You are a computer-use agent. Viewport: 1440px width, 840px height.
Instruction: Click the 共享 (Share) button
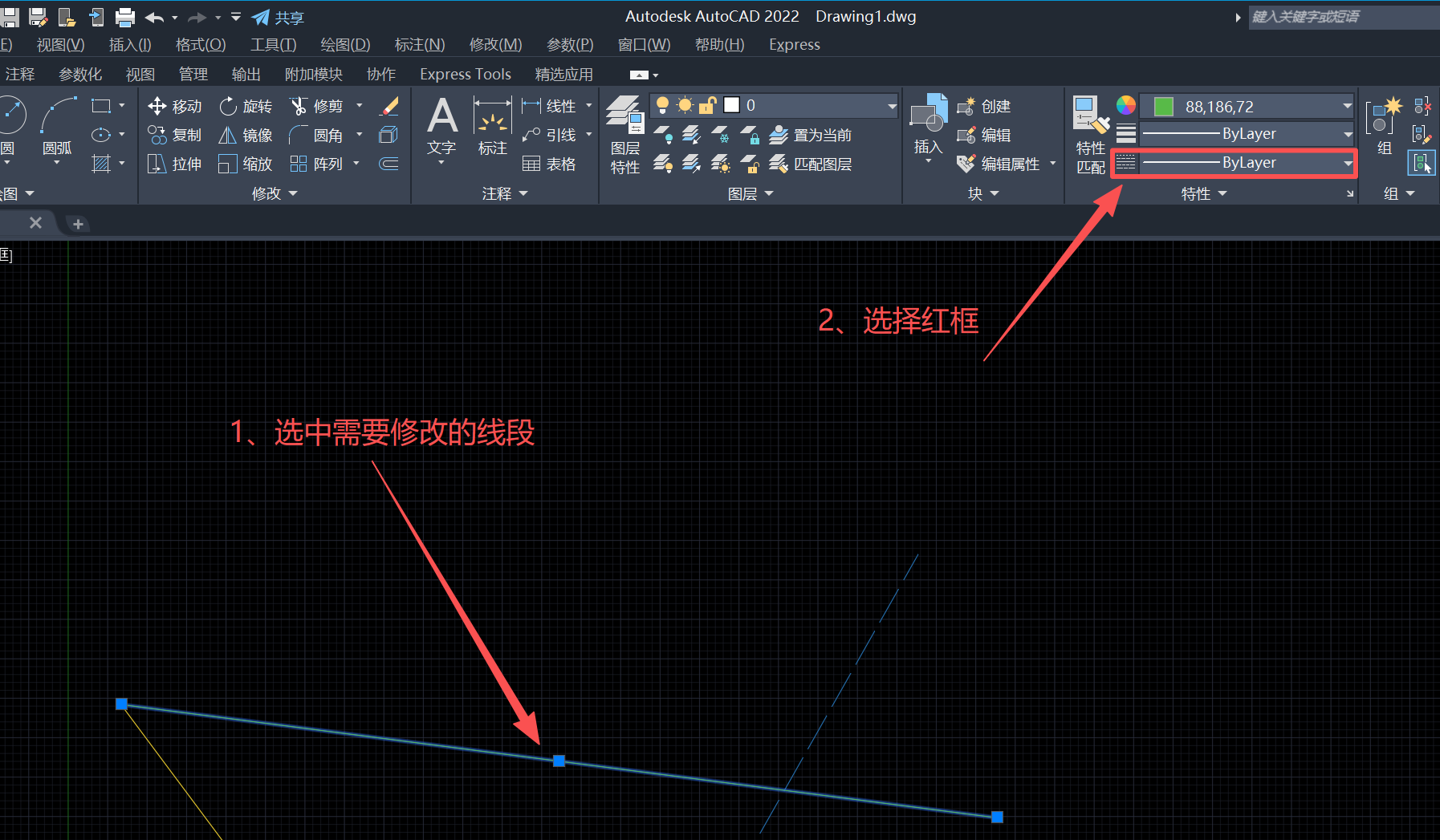(278, 17)
